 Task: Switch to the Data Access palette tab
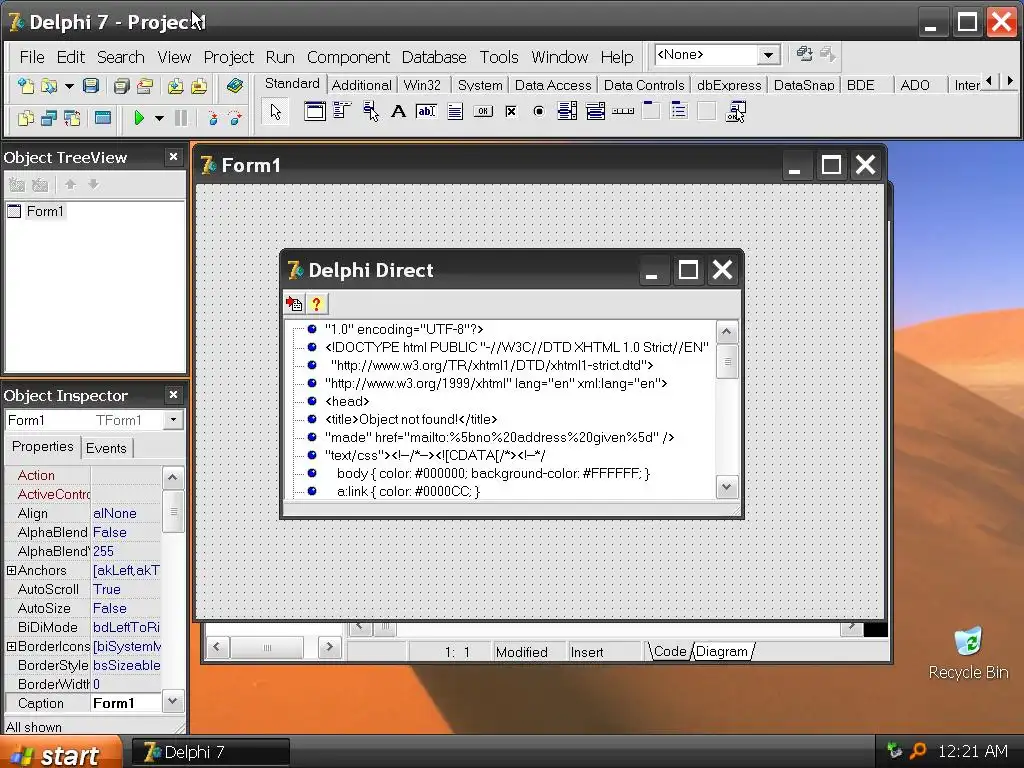tap(552, 86)
